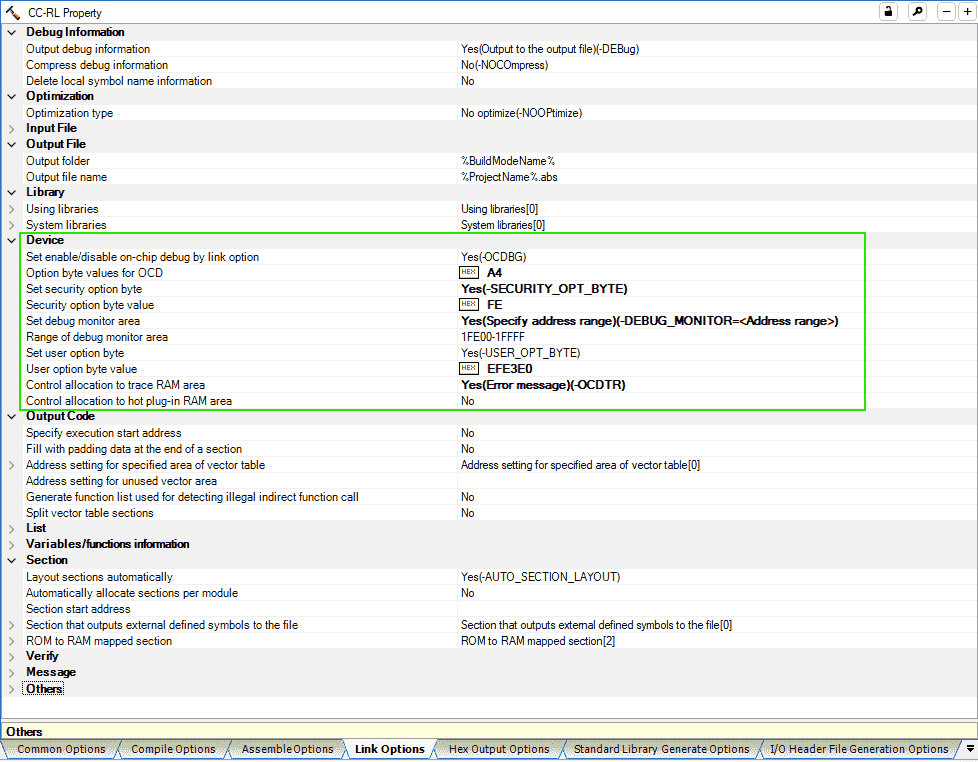
Task: Click the CC-RL Property wrench icon
Action: [x=11, y=11]
